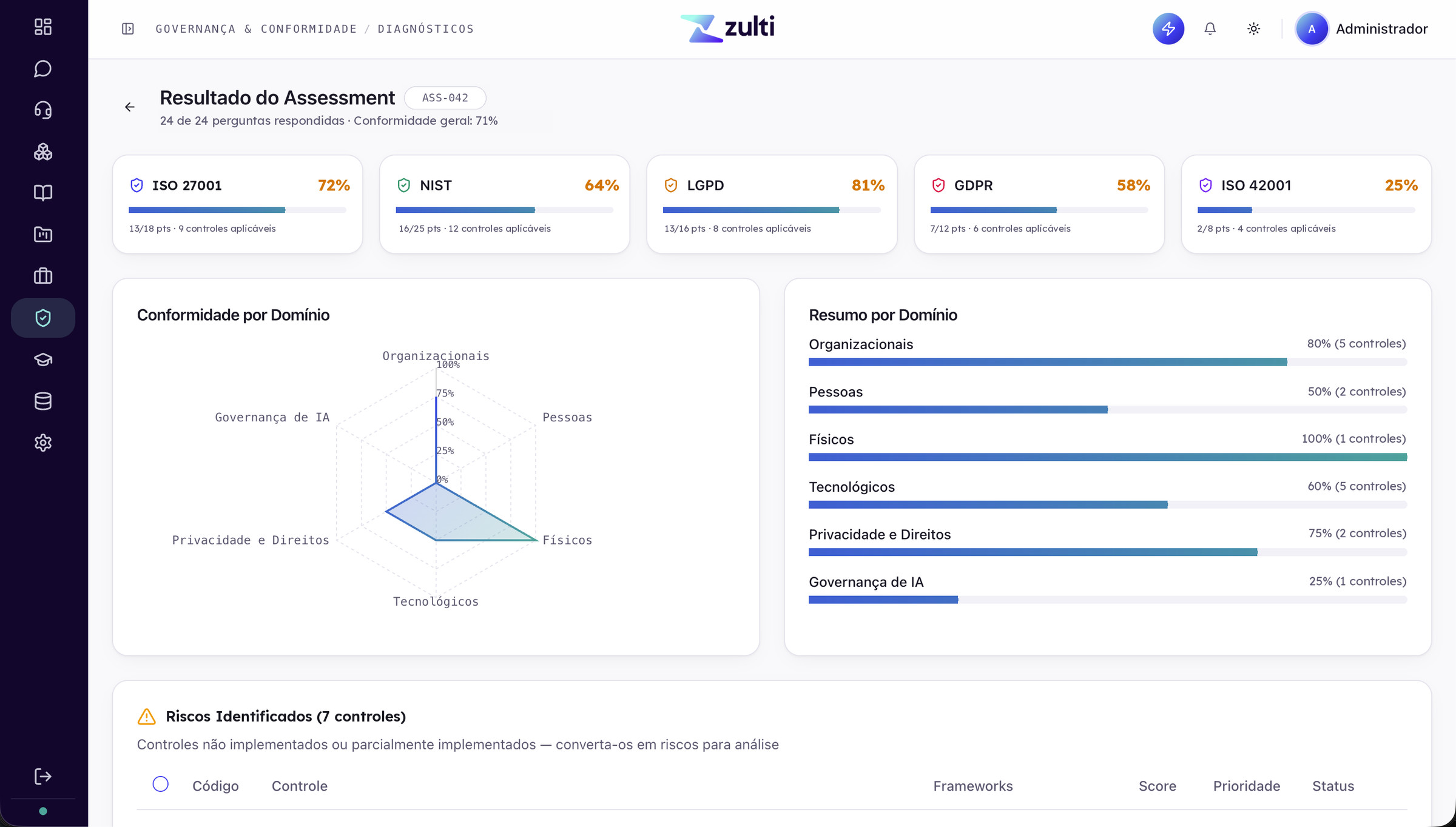
Task: Click the Frameworks column header
Action: point(973,786)
